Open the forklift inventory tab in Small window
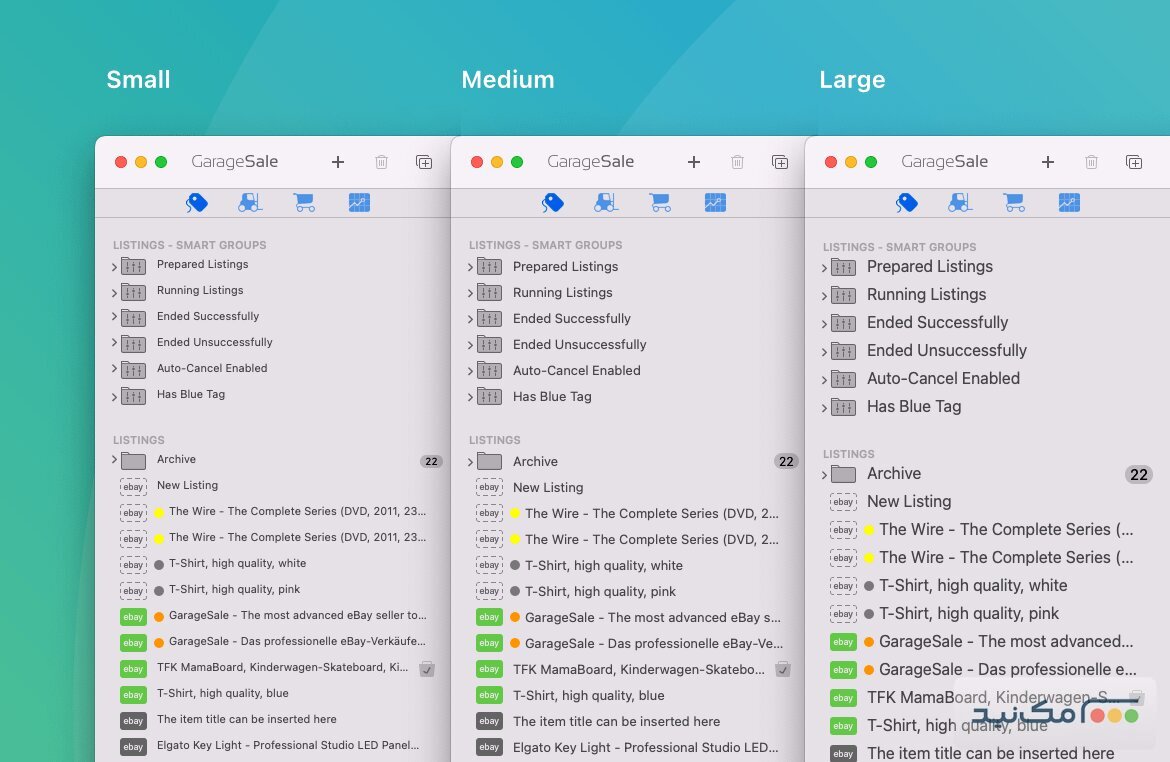Viewport: 1170px width, 762px height. tap(250, 203)
